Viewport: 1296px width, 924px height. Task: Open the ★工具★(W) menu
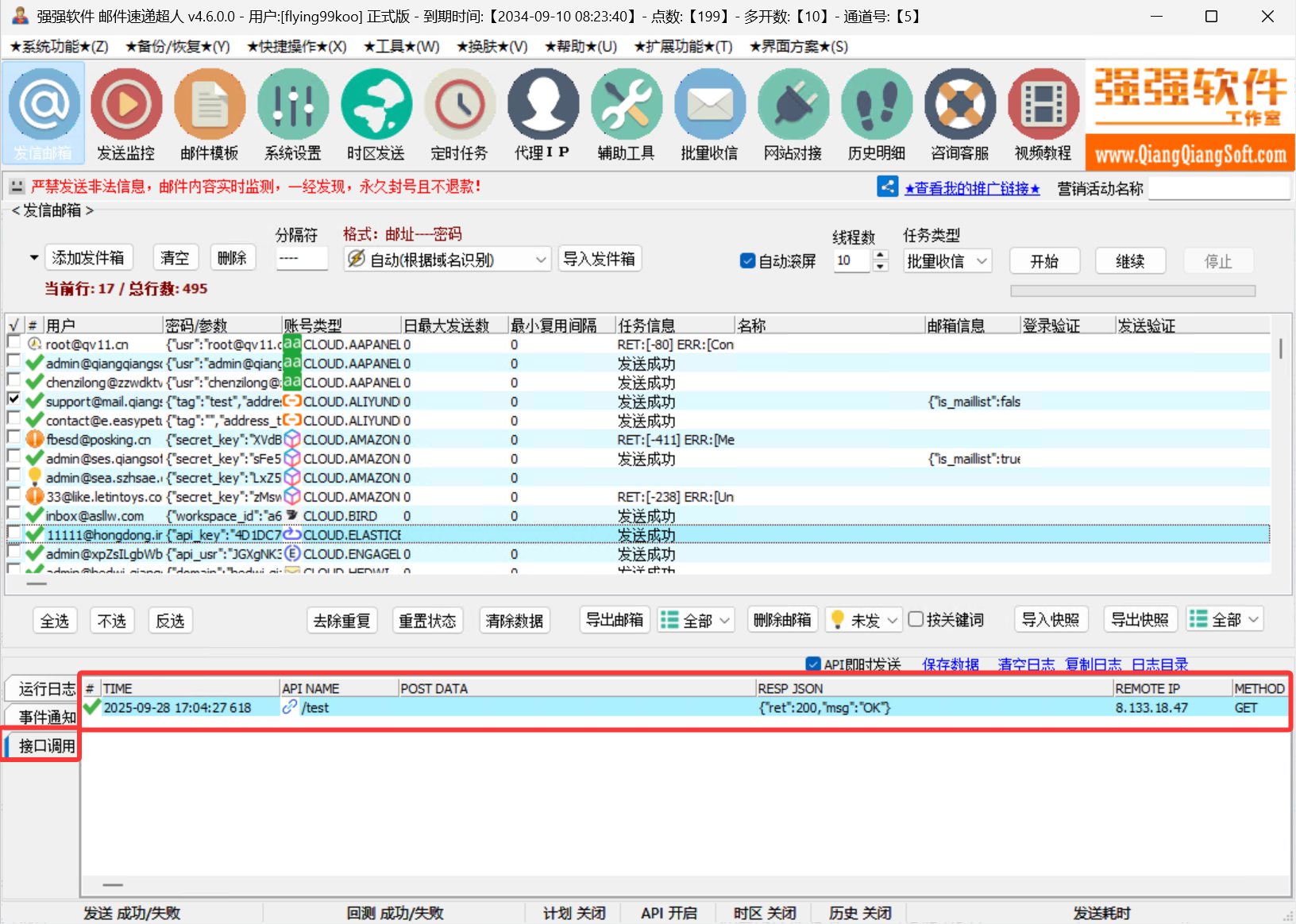(401, 47)
